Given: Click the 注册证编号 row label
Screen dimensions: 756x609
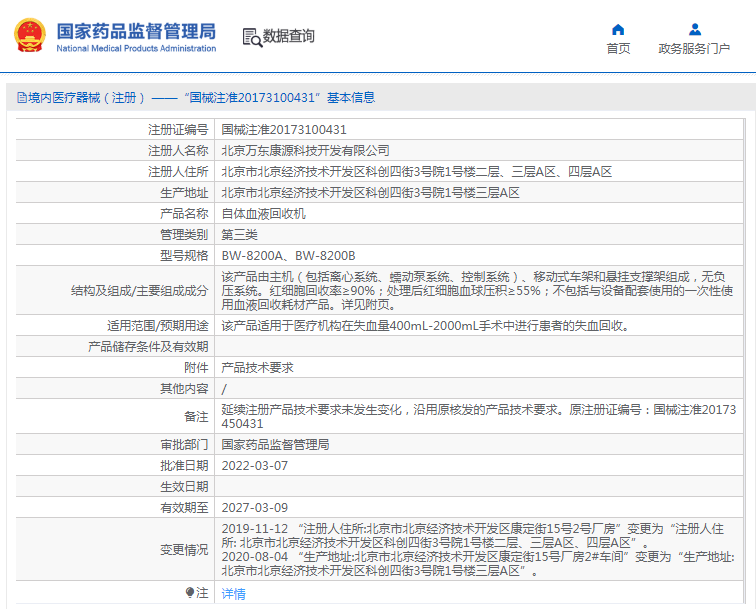Looking at the screenshot, I should point(178,130).
